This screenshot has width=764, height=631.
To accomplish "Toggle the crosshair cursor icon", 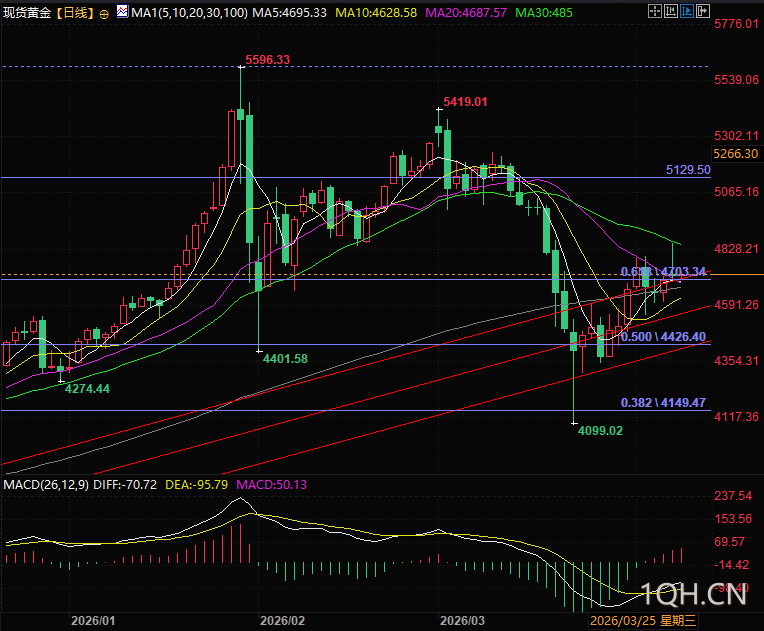I will pos(655,11).
